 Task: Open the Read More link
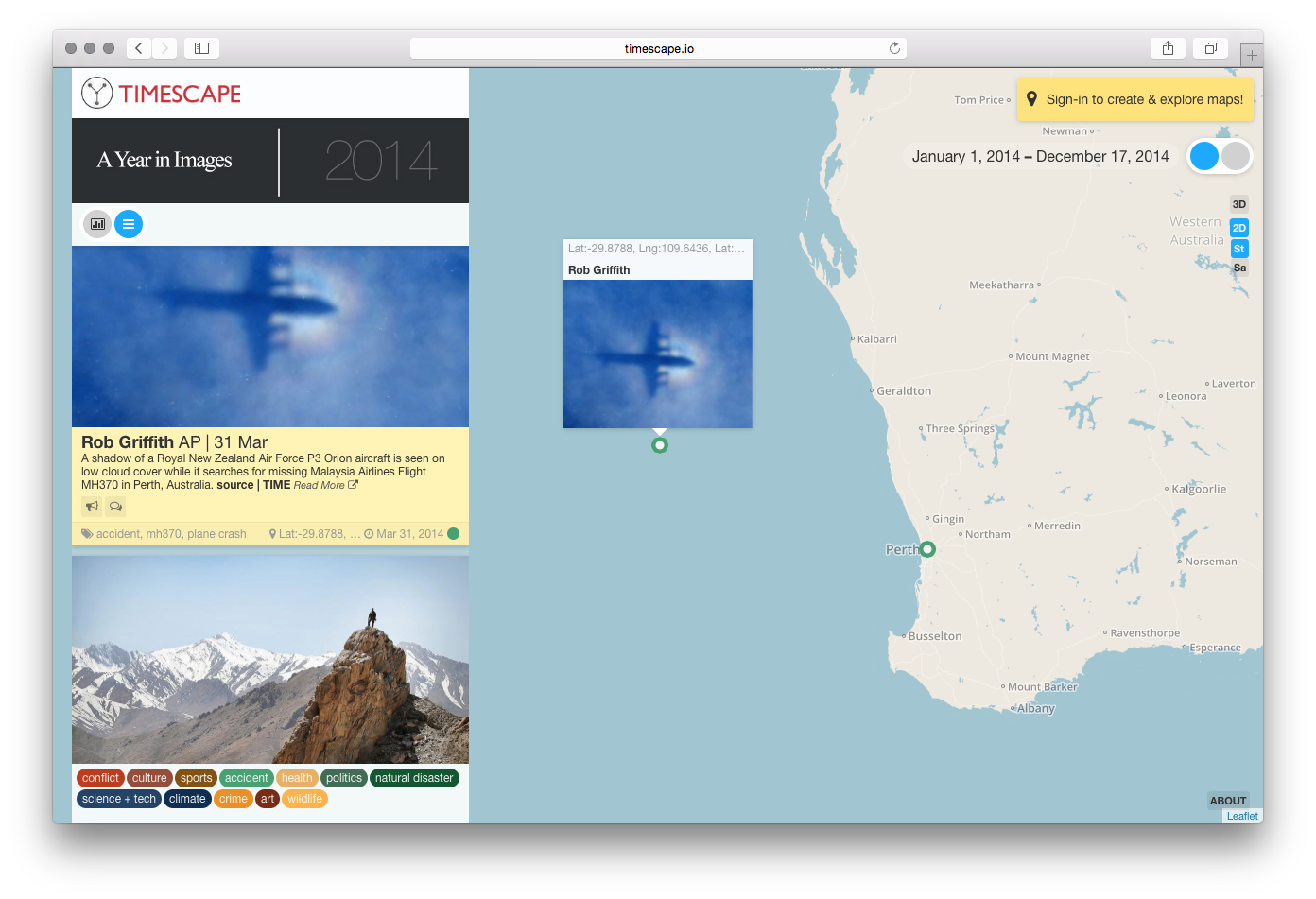(325, 486)
